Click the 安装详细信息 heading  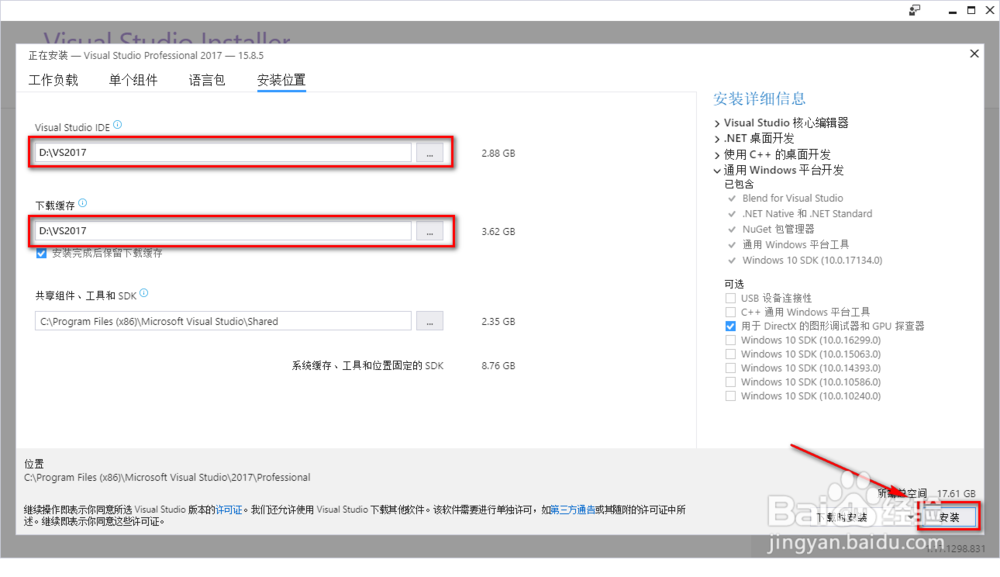[760, 99]
